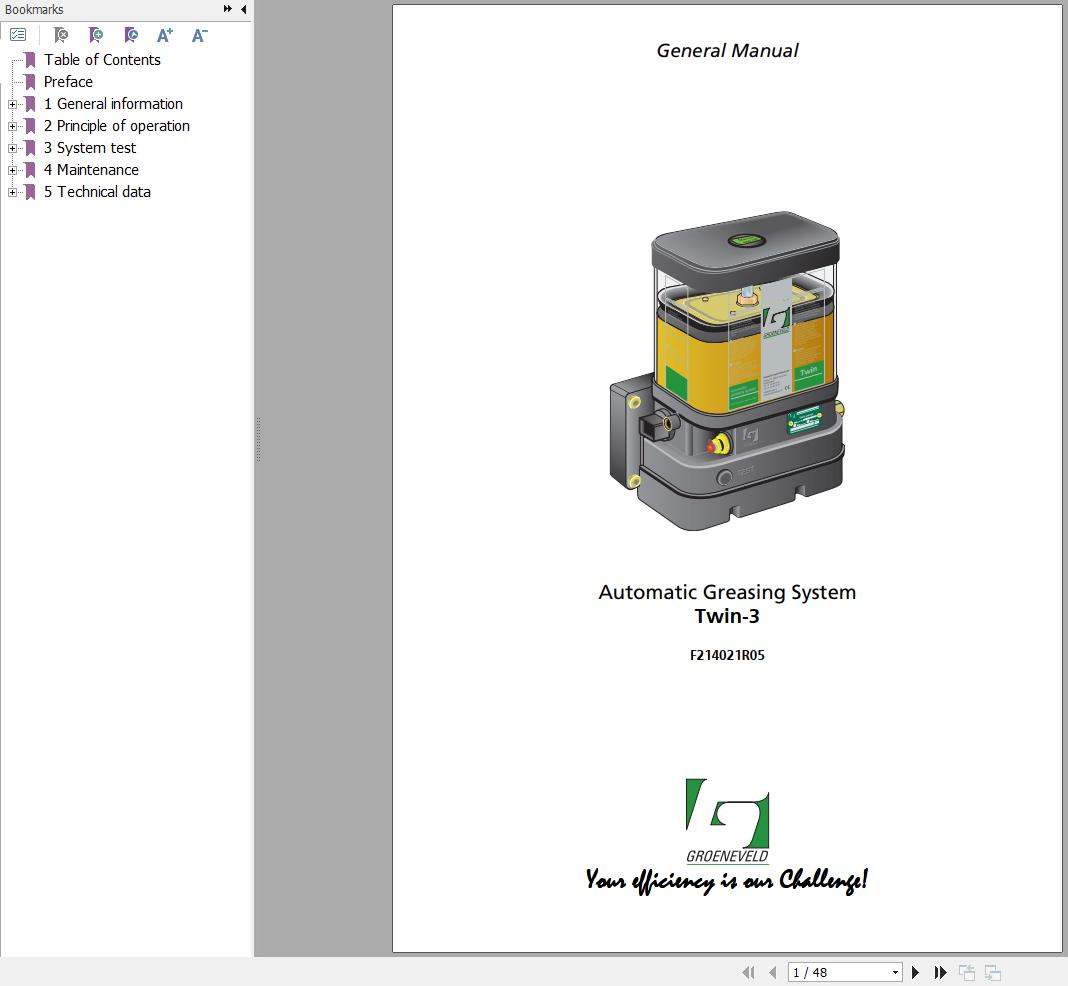The height and width of the screenshot is (986, 1068).
Task: Open the bookmarks options menu icon
Action: pyautogui.click(x=18, y=35)
